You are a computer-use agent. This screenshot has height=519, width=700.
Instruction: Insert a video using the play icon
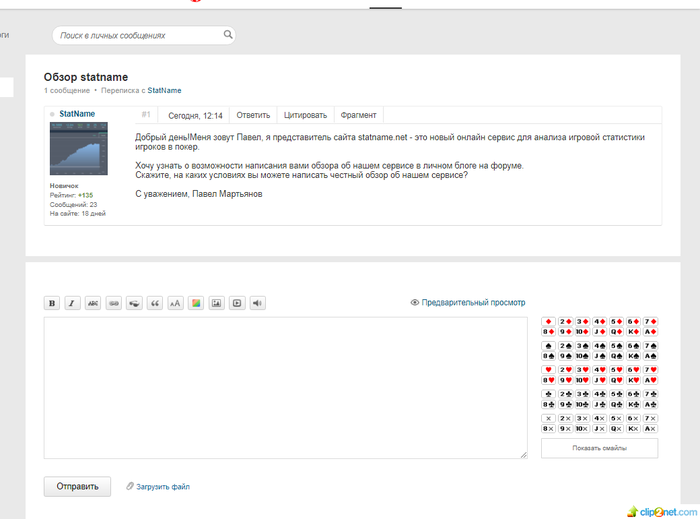(x=237, y=303)
